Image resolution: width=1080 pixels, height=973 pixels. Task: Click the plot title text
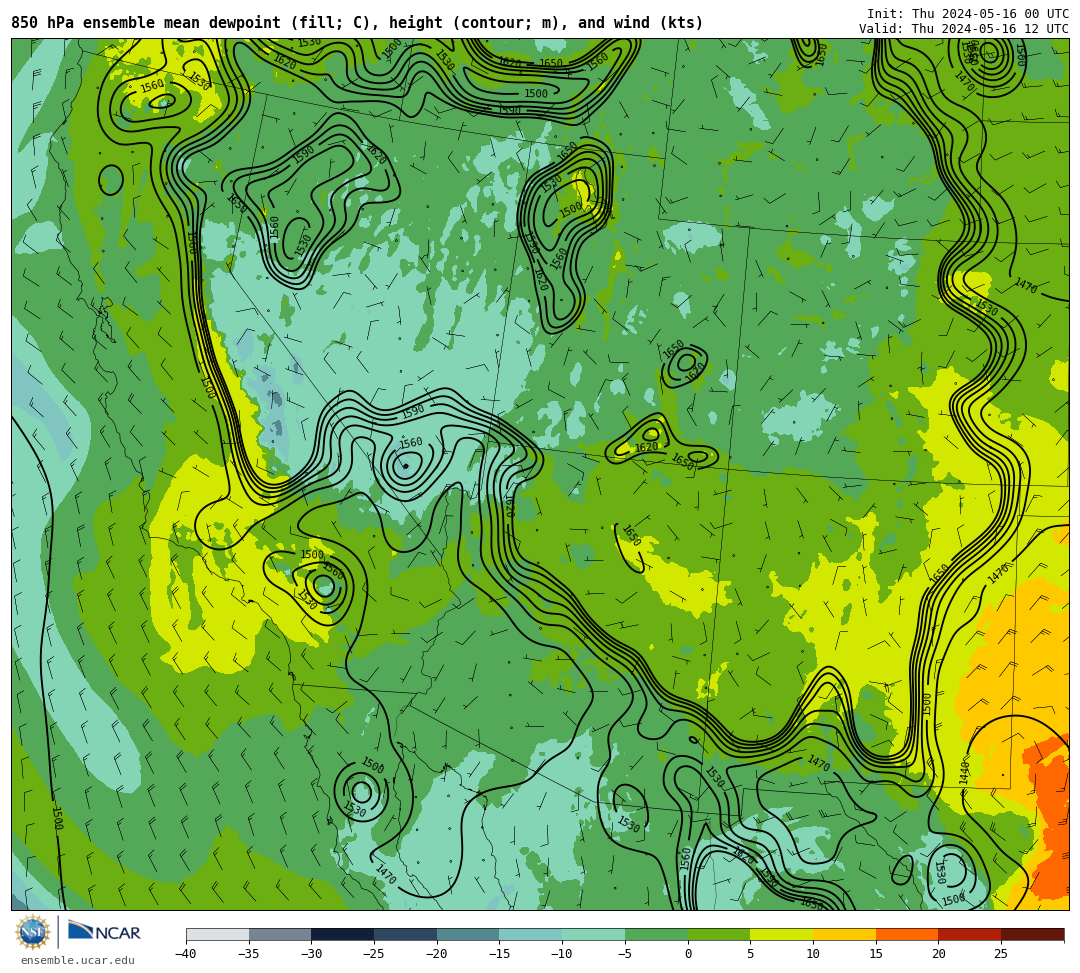click(x=357, y=23)
